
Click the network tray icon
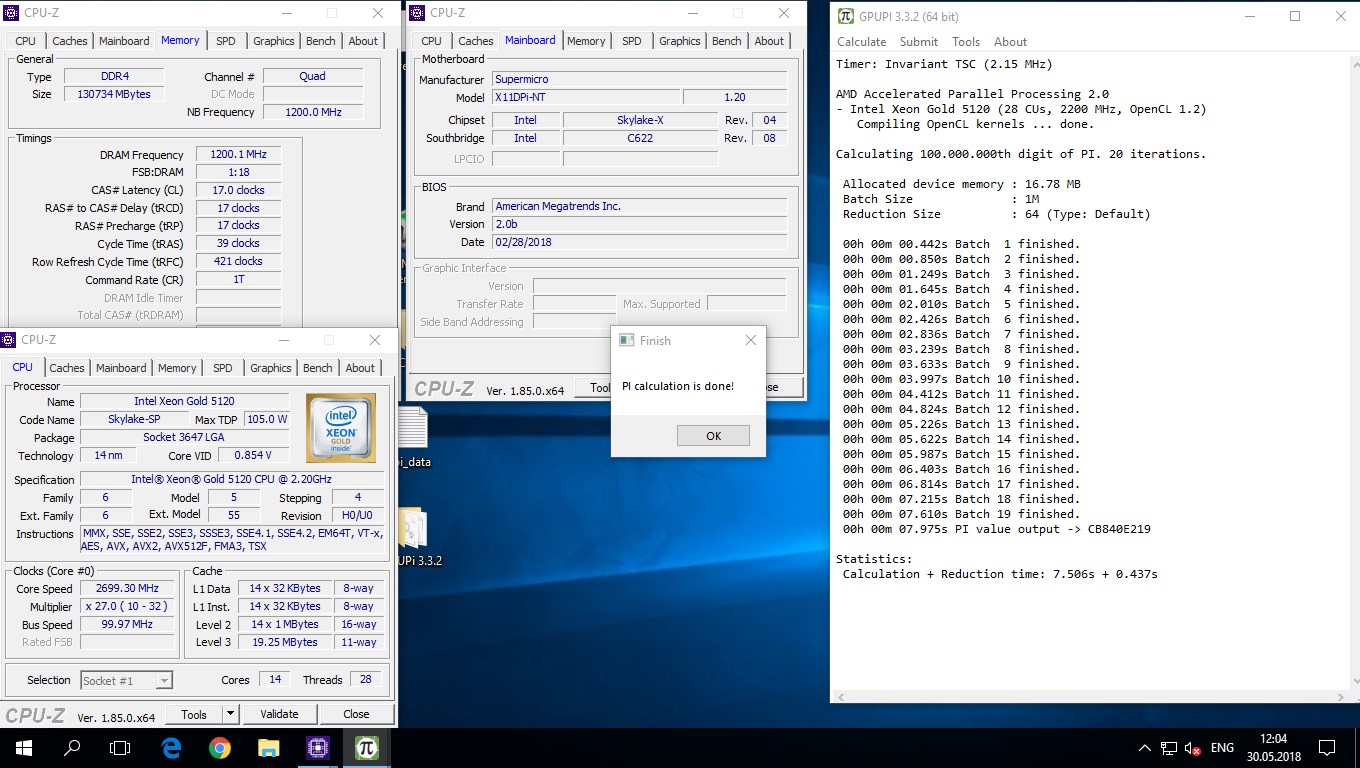coord(1168,747)
